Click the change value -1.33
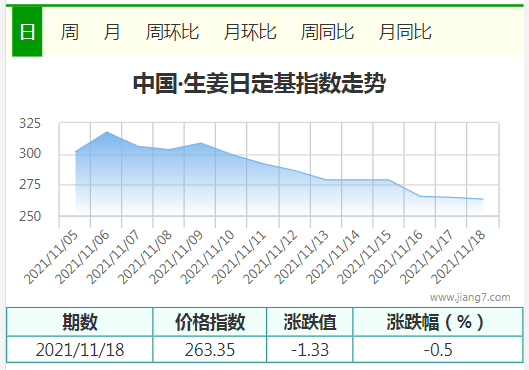This screenshot has width=529, height=370. [310, 349]
